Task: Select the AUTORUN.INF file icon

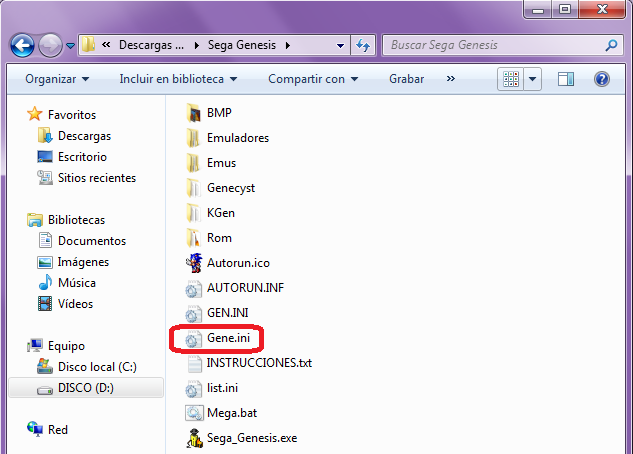Action: coord(193,288)
